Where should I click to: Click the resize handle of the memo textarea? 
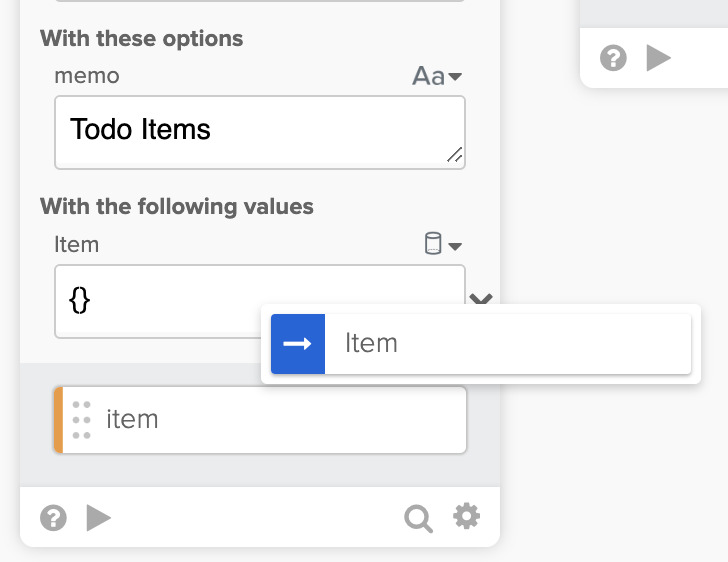coord(454,155)
